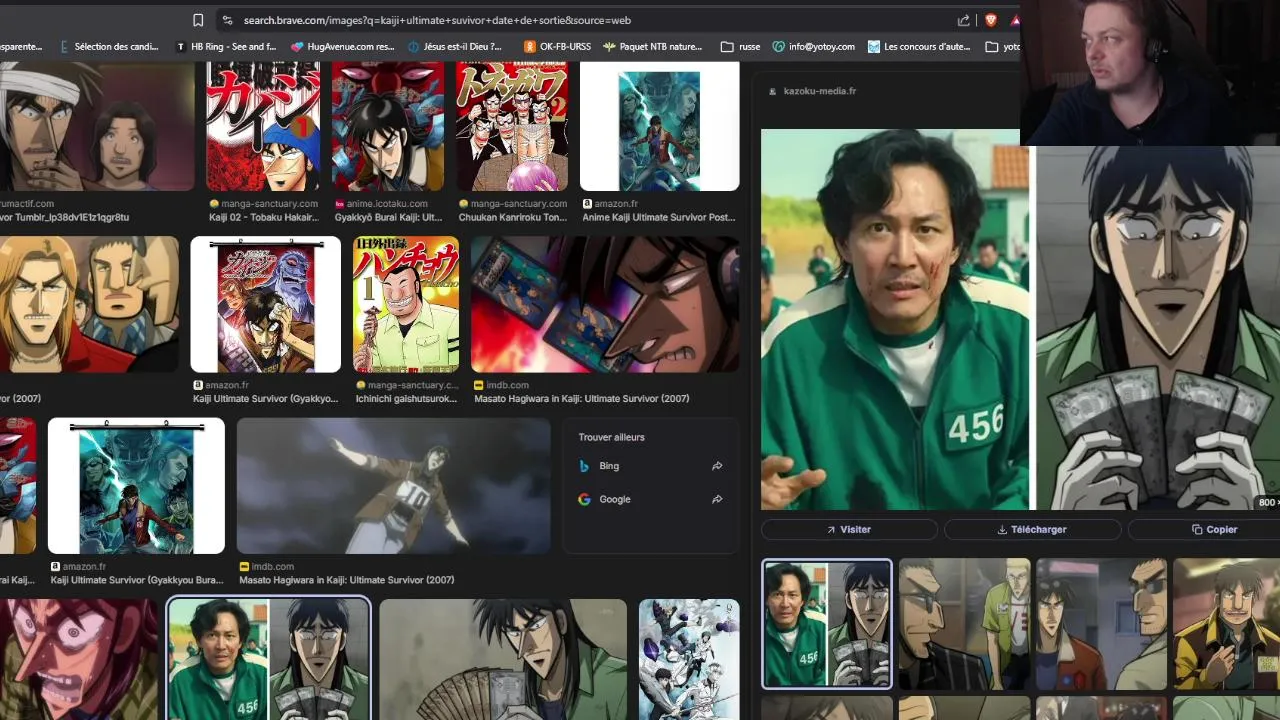Open site settings icon in address bar
The image size is (1280, 720).
coord(227,20)
